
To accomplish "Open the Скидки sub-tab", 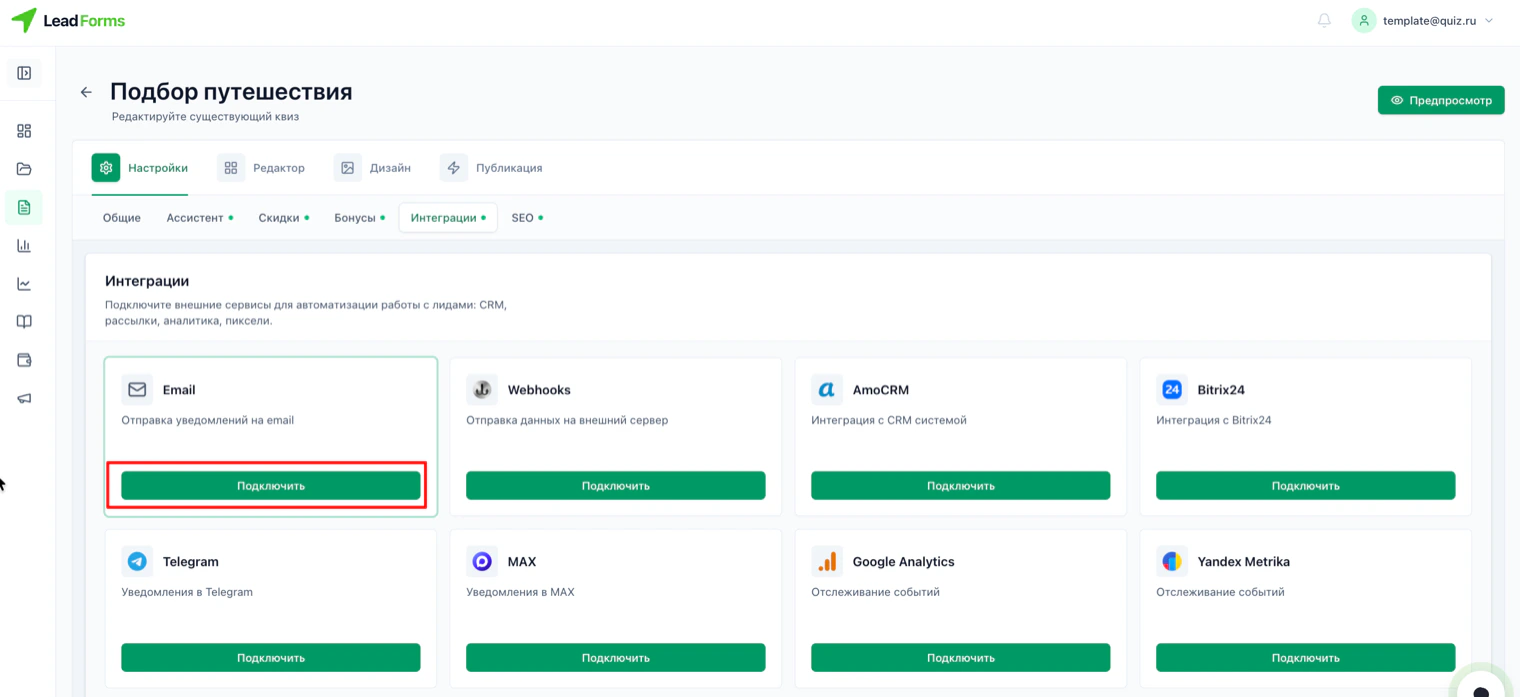I will click(283, 218).
